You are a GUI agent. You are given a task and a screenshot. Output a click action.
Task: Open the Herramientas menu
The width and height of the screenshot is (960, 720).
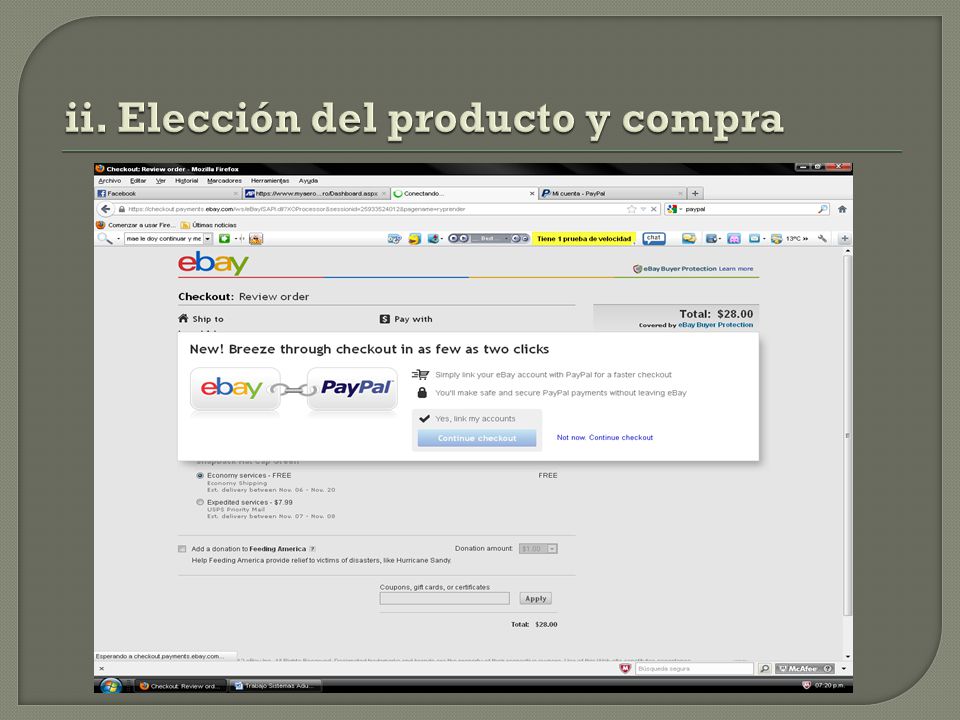[x=269, y=181]
